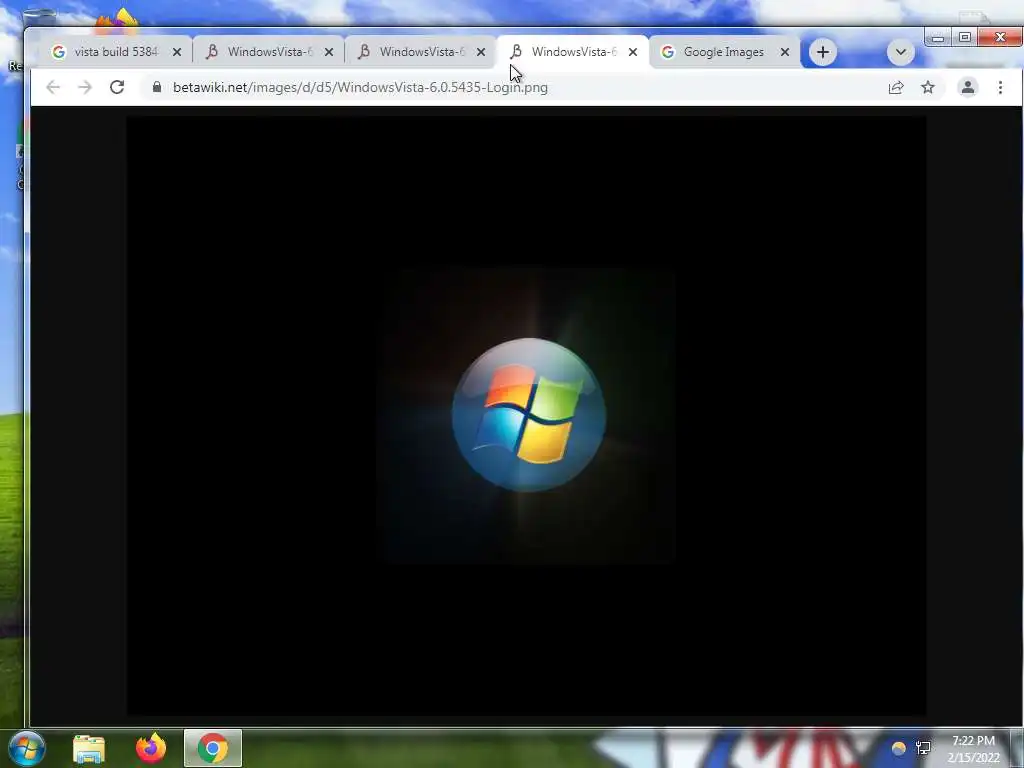
Task: Close the third tab's X button
Action: pyautogui.click(x=481, y=52)
